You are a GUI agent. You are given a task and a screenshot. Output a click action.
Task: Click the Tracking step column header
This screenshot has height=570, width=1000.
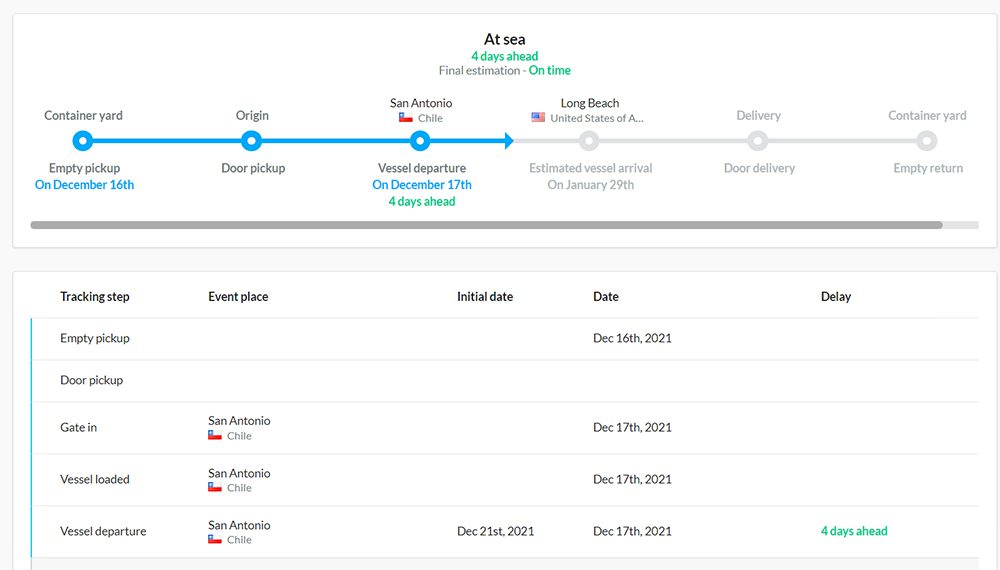(94, 296)
